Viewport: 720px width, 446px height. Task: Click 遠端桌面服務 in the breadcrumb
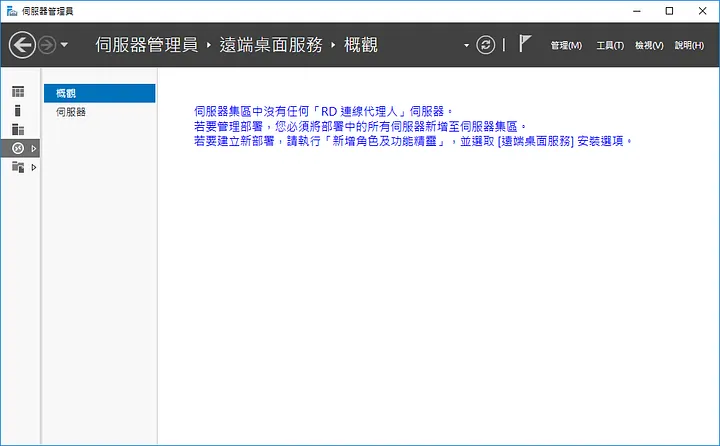click(x=271, y=45)
